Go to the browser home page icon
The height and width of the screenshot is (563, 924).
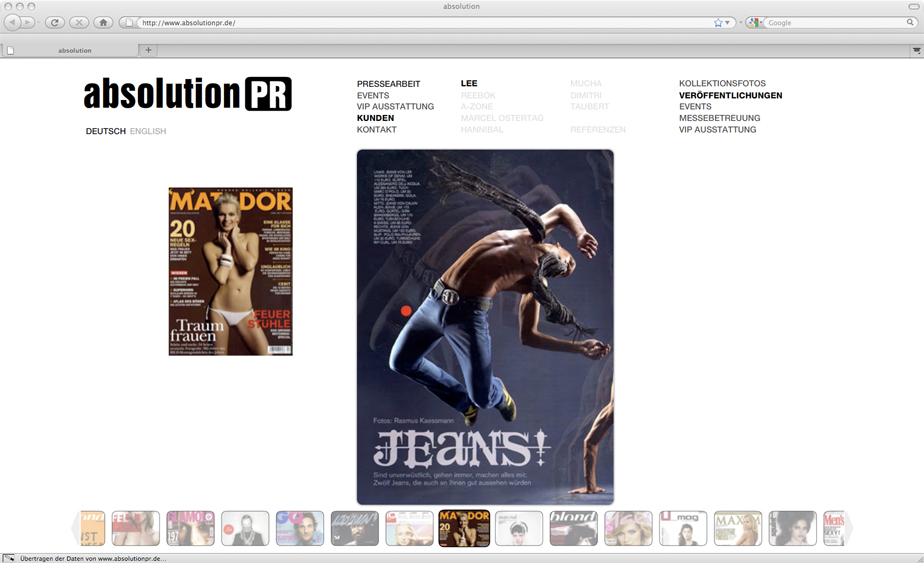103,22
